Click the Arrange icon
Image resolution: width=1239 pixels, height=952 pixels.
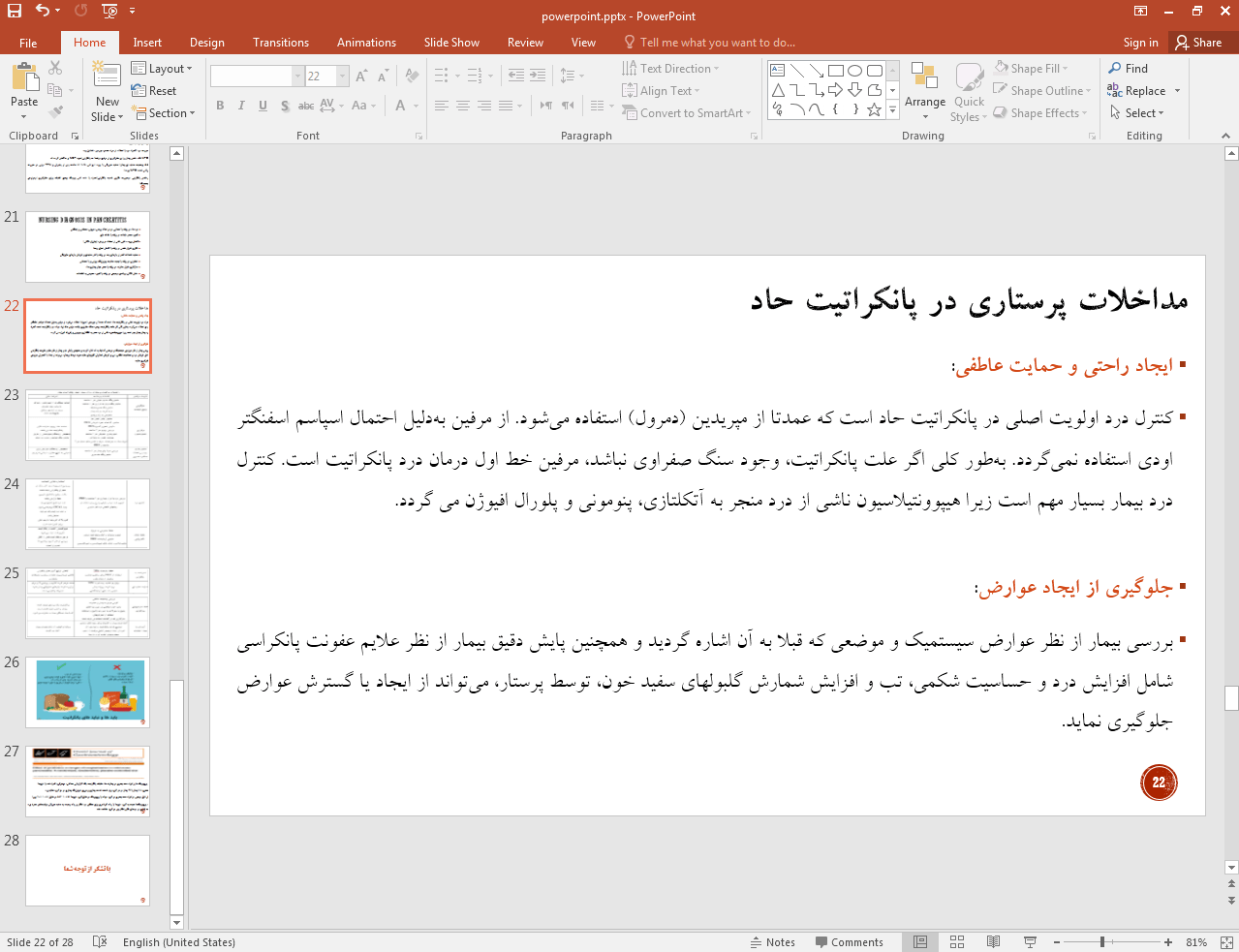pyautogui.click(x=924, y=77)
